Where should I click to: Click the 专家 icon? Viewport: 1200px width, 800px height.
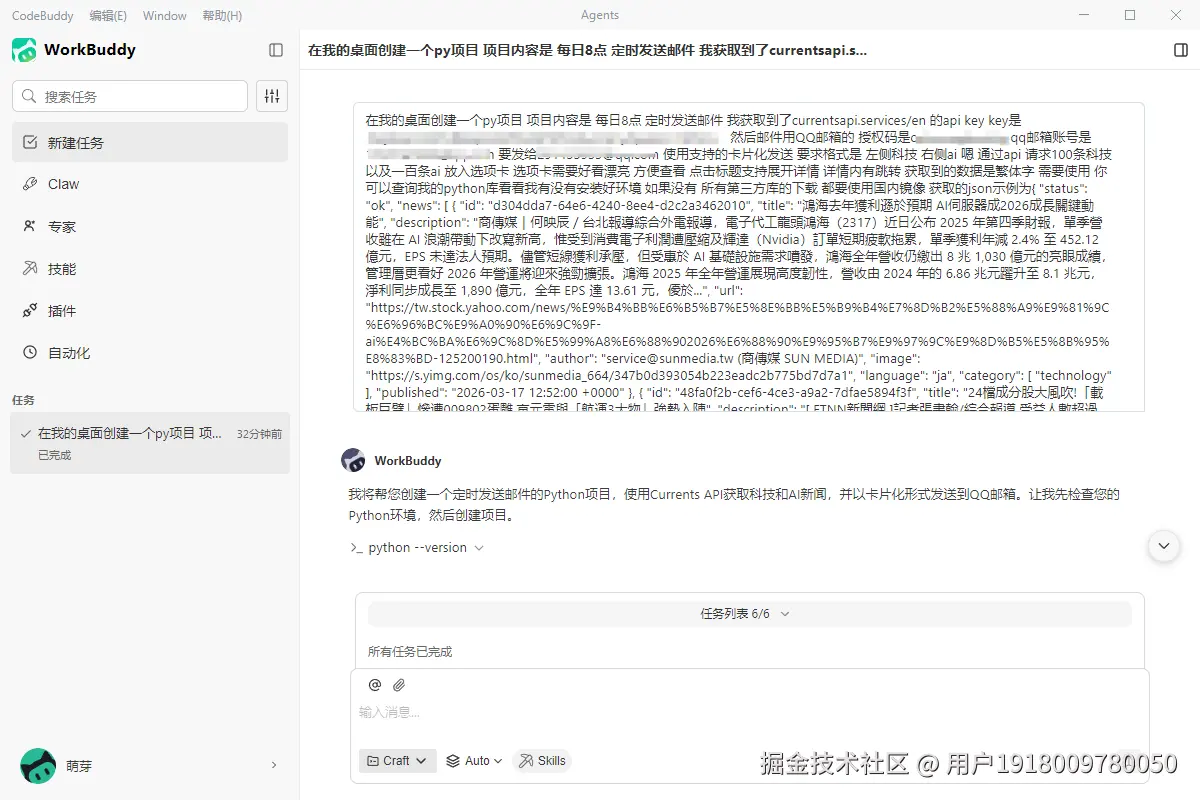(30, 226)
